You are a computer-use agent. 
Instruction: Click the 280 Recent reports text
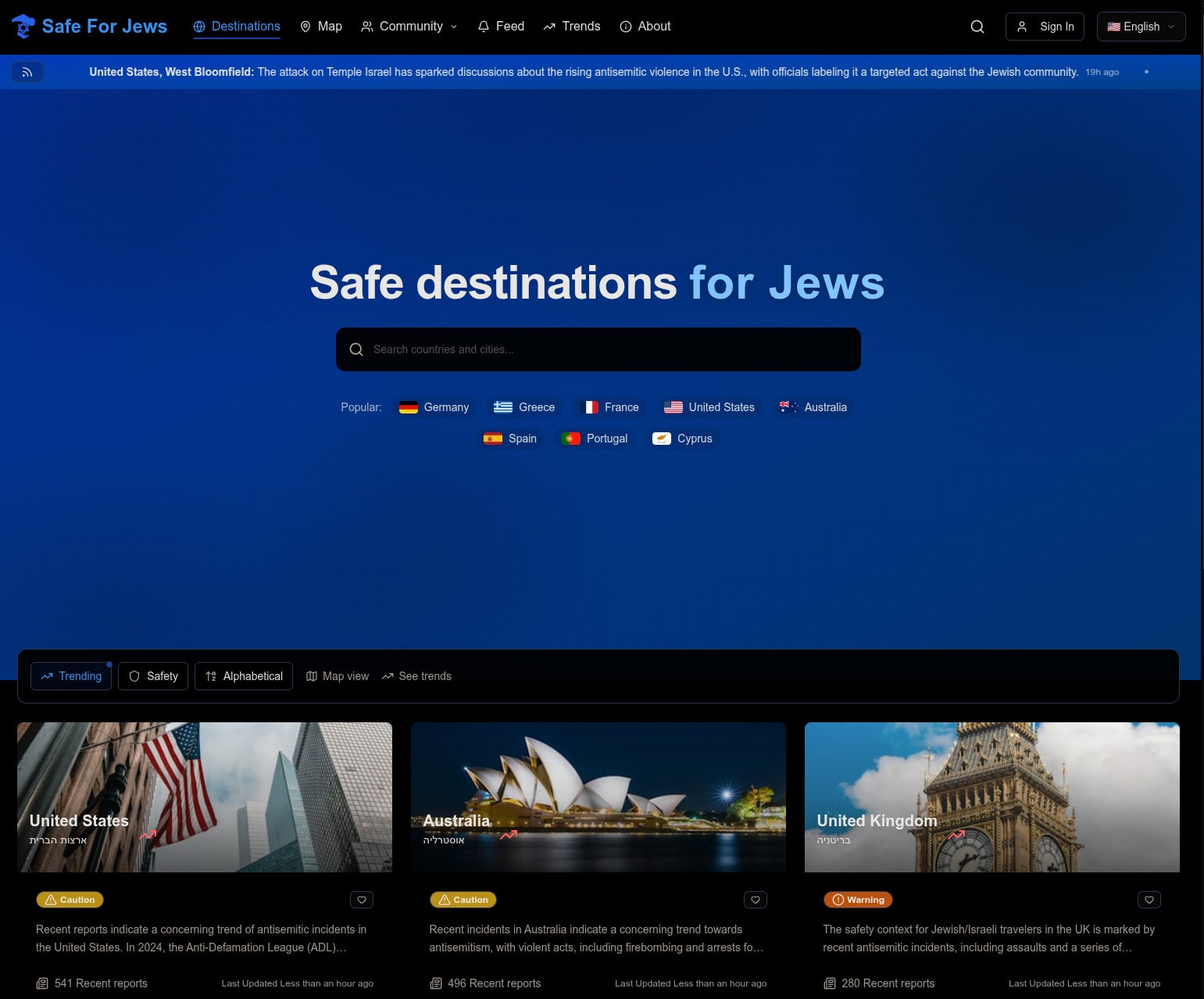click(888, 983)
